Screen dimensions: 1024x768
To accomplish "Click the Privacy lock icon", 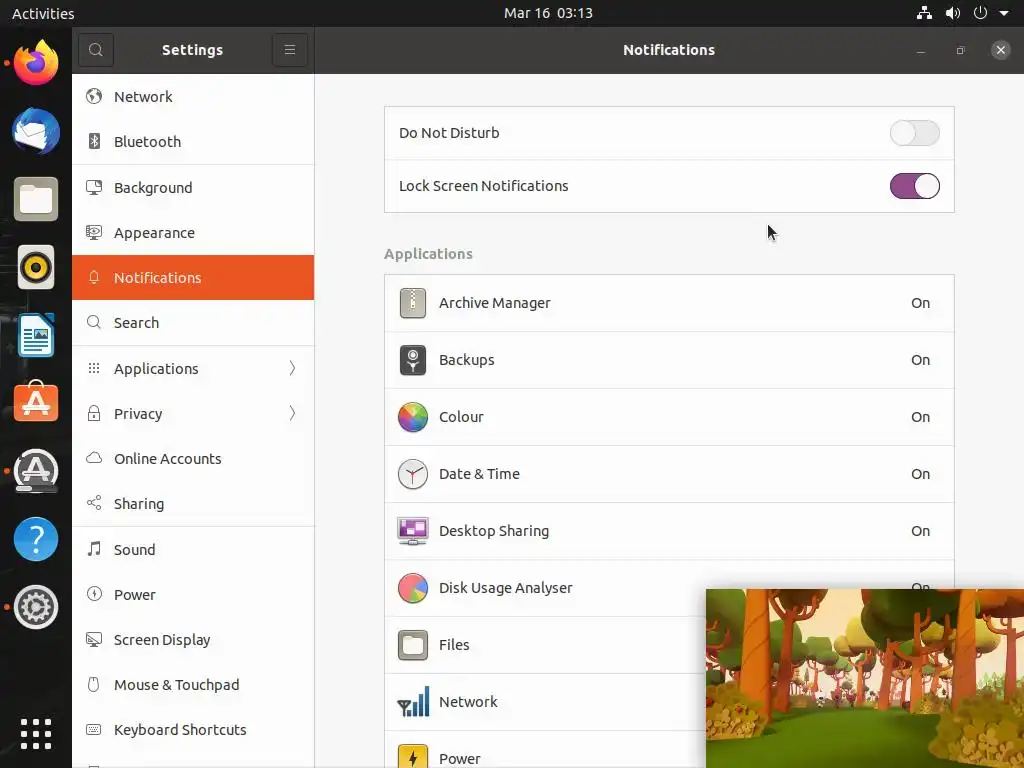I will click(x=94, y=413).
